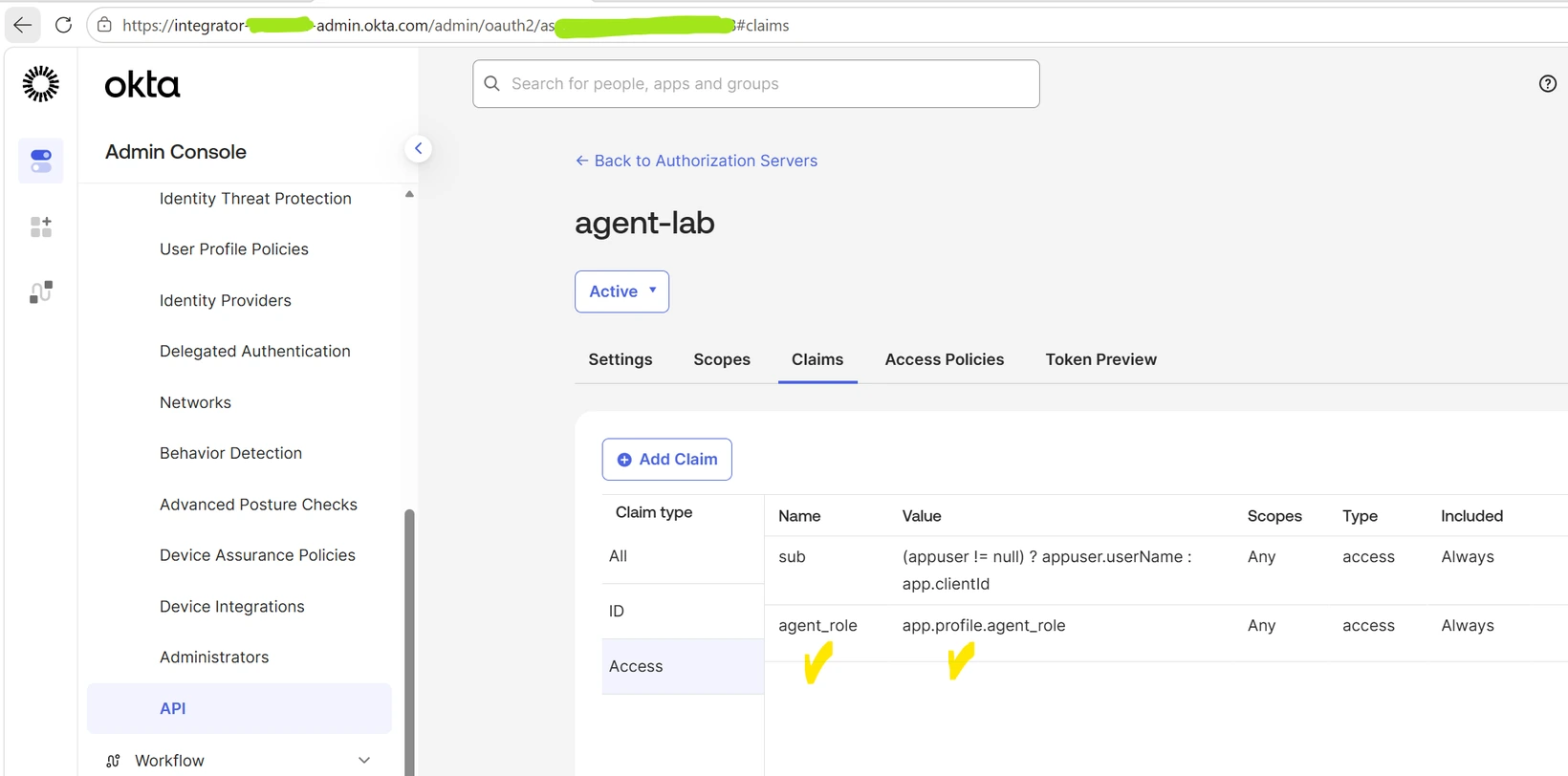The height and width of the screenshot is (776, 1568).
Task: Open Administrators in the sidebar
Action: click(x=214, y=657)
